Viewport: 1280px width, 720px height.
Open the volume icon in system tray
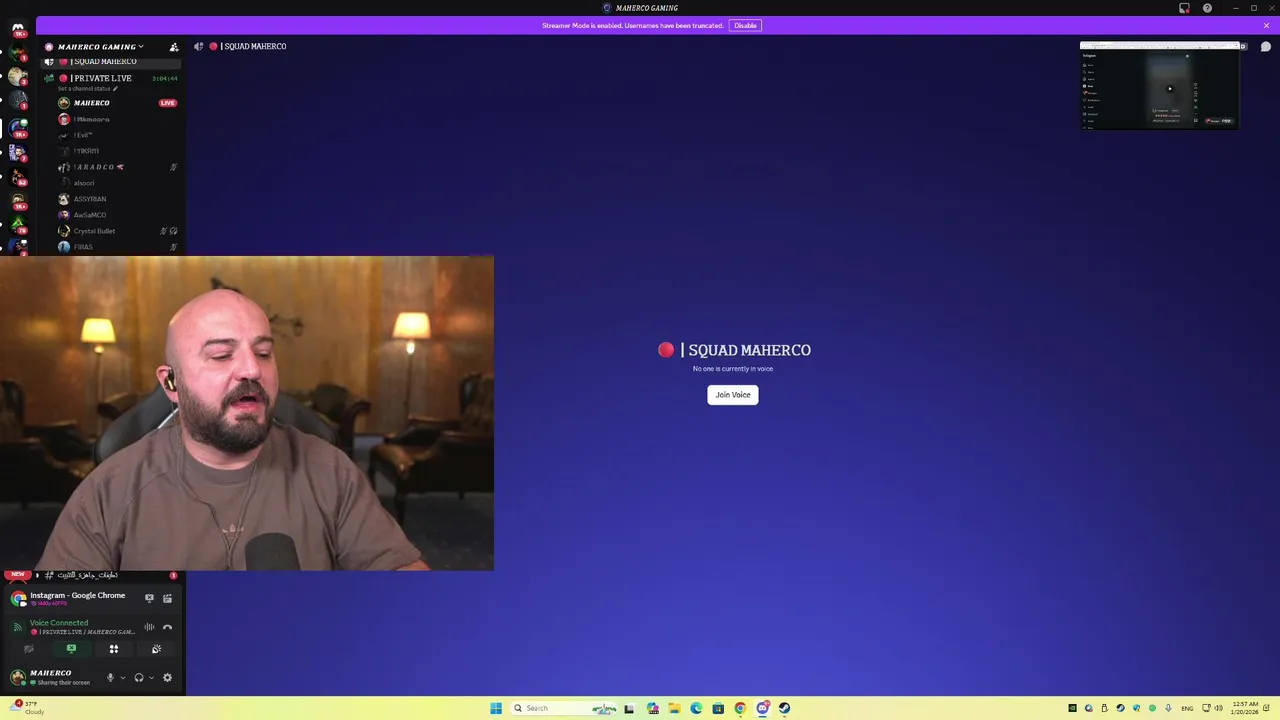pos(1218,708)
